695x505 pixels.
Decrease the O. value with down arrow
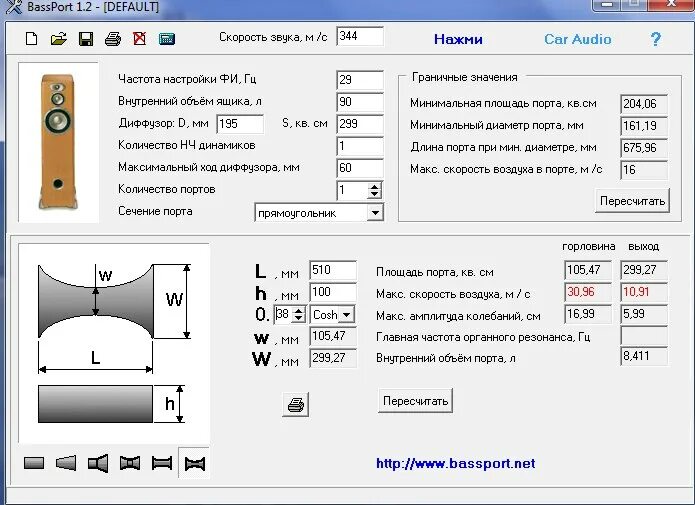[299, 318]
